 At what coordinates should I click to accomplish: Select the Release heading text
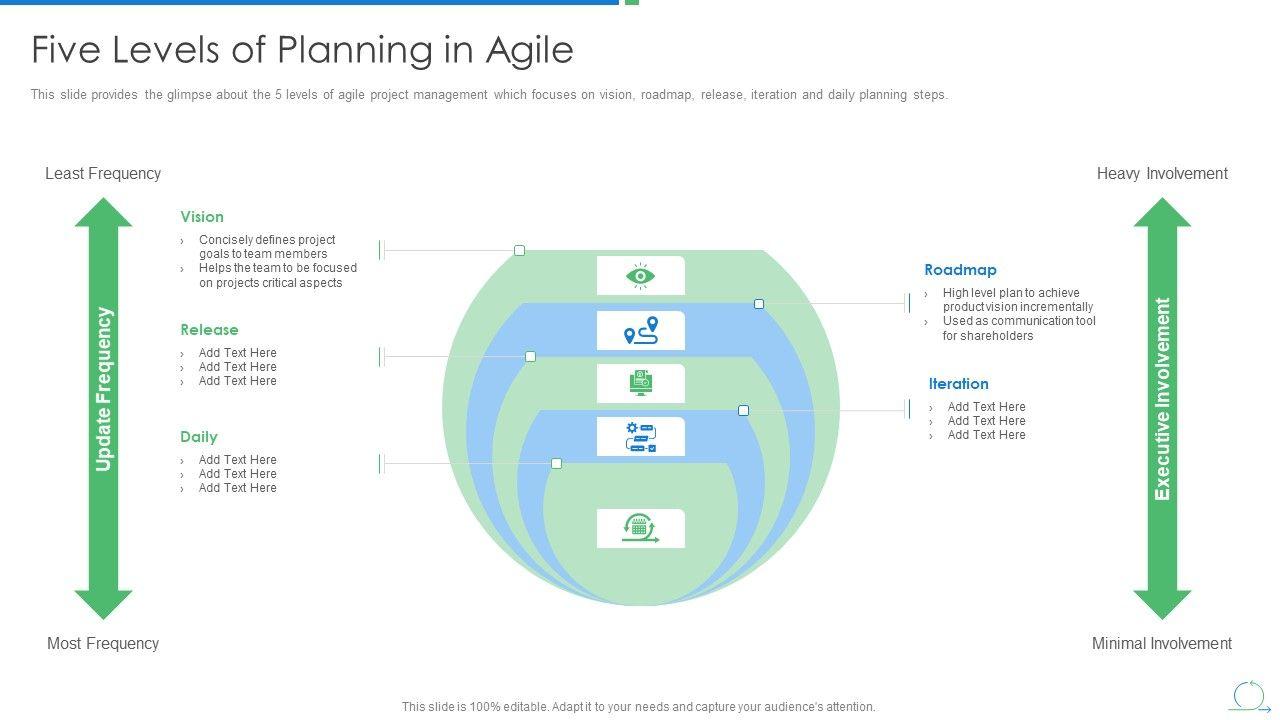pos(209,330)
